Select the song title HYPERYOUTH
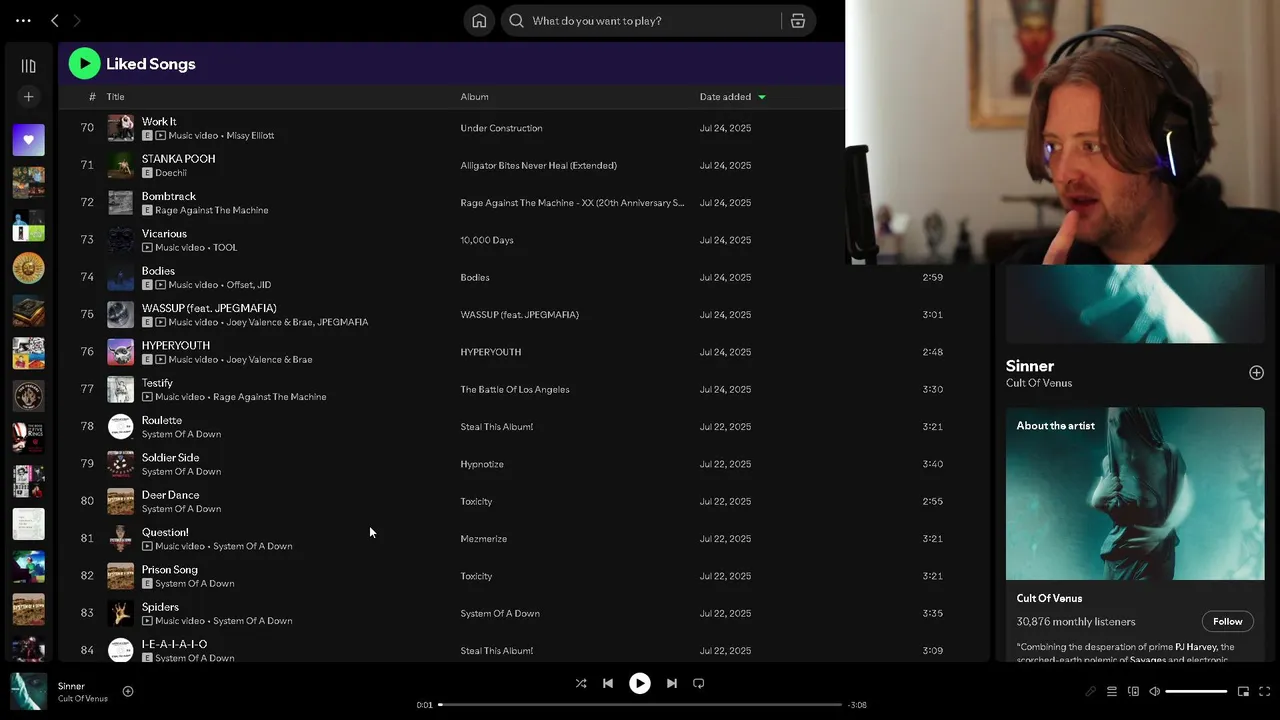1280x720 pixels. [176, 346]
